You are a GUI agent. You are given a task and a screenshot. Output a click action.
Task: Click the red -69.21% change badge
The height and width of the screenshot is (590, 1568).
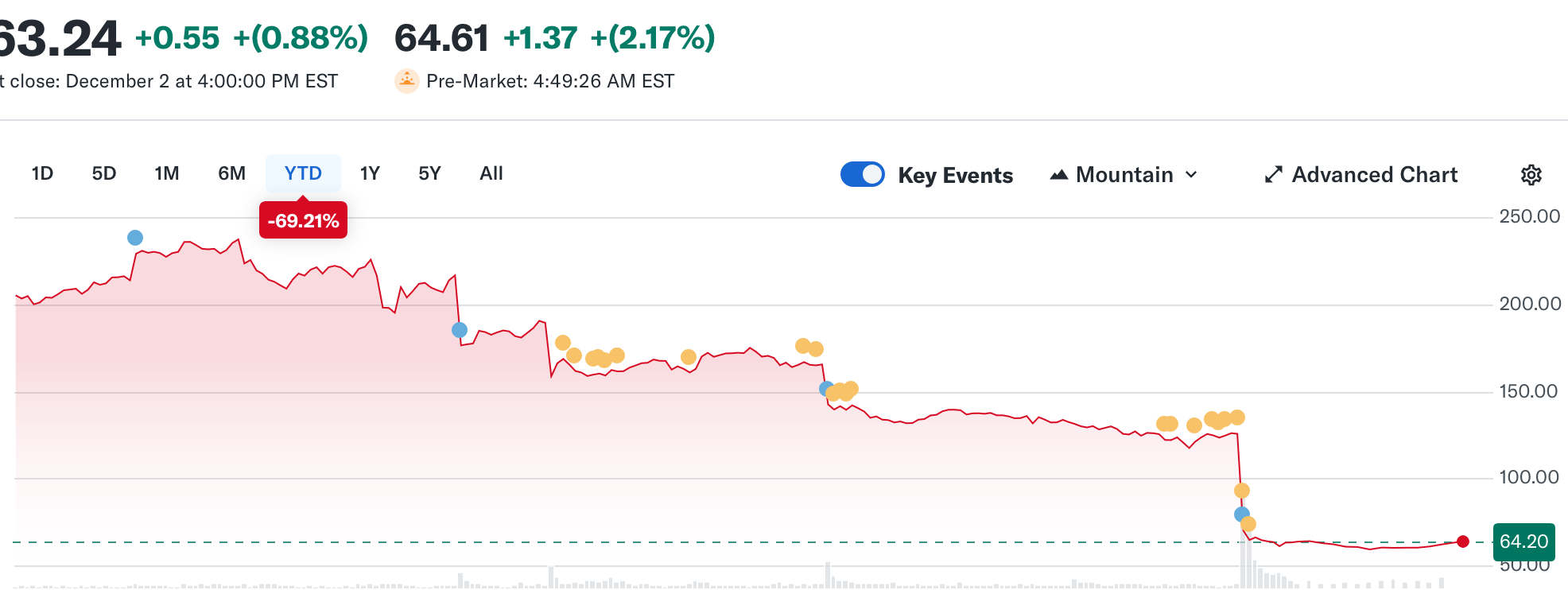(303, 221)
